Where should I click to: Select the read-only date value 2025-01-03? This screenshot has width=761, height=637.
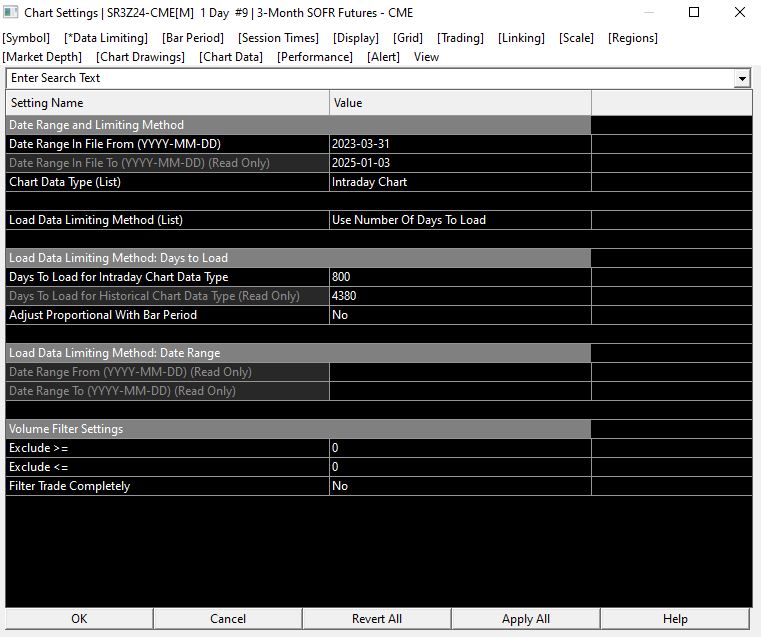460,163
